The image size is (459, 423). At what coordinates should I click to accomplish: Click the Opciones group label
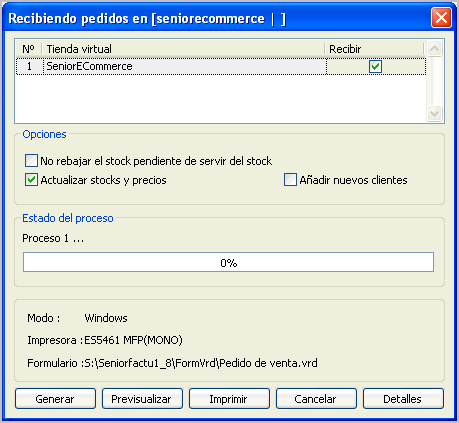(44, 134)
